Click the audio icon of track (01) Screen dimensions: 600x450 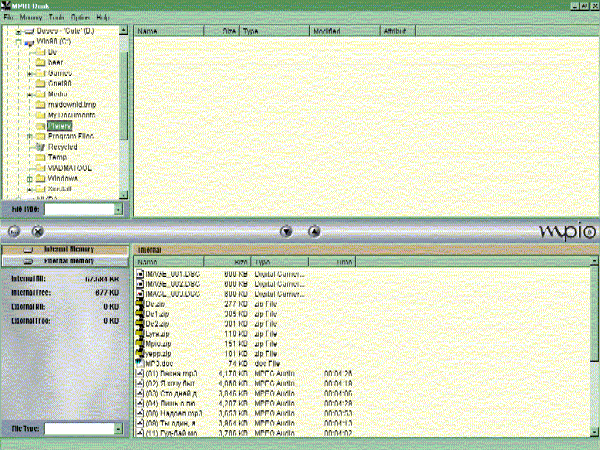point(140,373)
